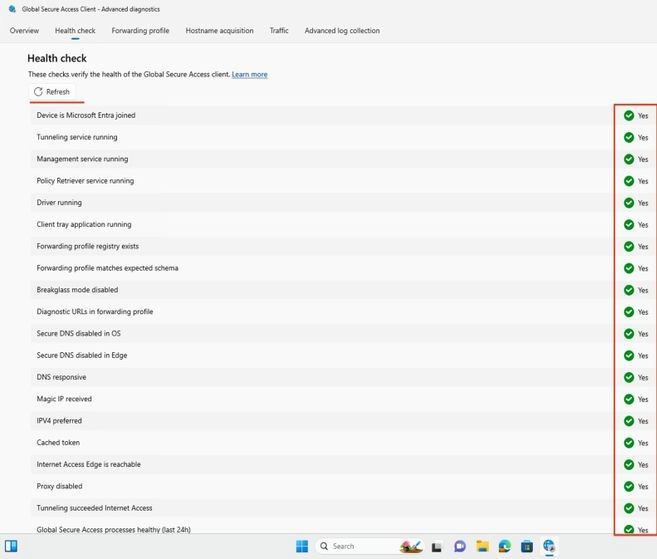Image resolution: width=657 pixels, height=559 pixels.
Task: Select 'Forwarding profile registry exists' text
Action: 88,246
